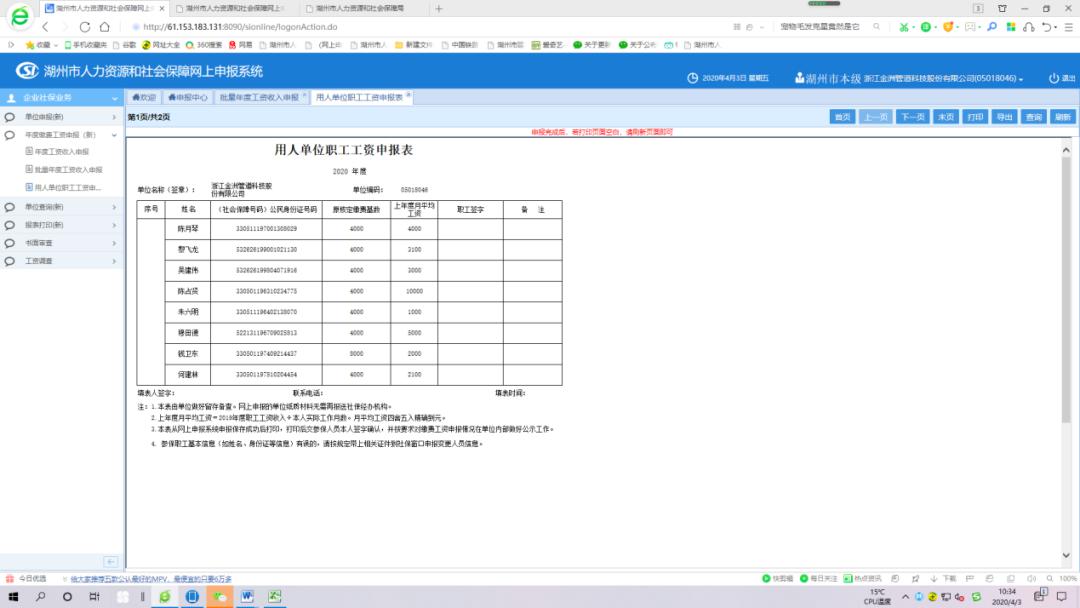Switch to the 申报中心 tab
This screenshot has width=1080, height=608.
188,98
